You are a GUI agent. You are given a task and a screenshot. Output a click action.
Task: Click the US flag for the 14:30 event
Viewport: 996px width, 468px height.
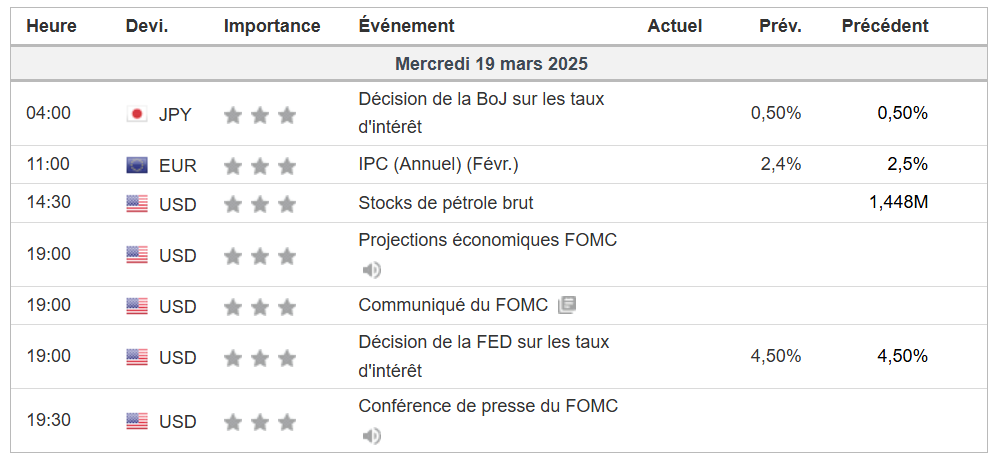coord(137,204)
